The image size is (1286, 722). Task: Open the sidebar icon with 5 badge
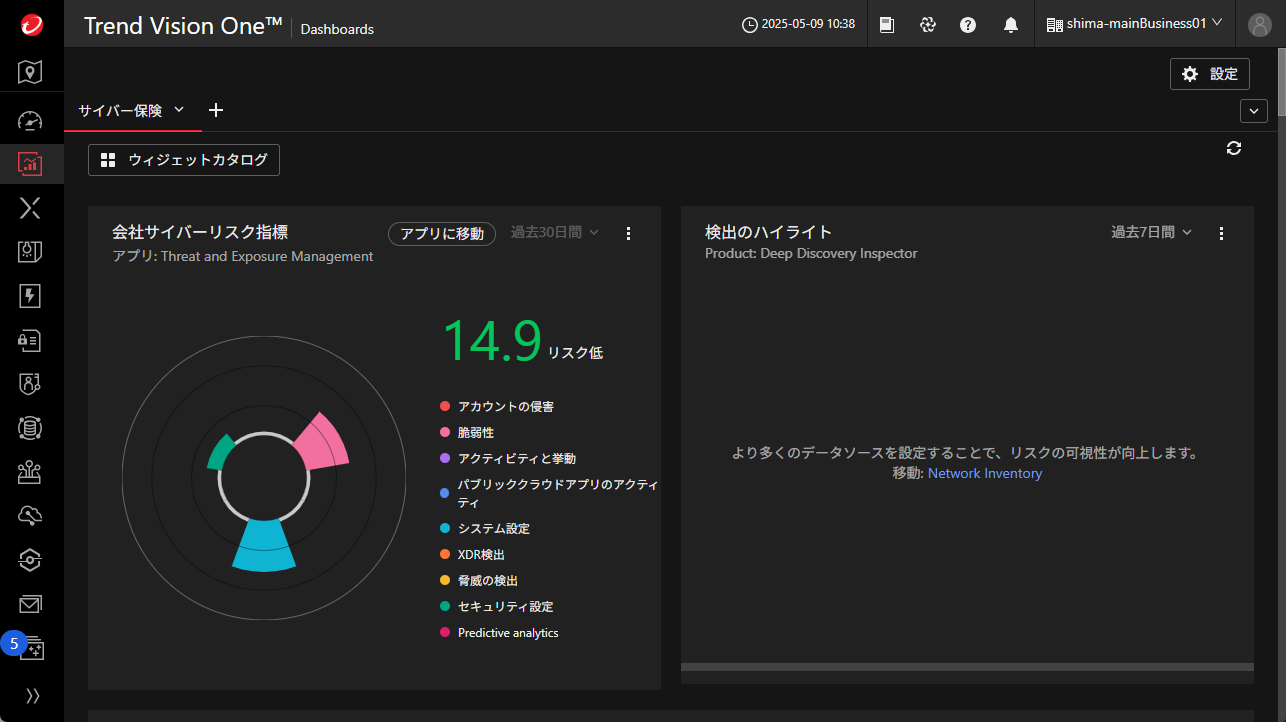pyautogui.click(x=31, y=647)
